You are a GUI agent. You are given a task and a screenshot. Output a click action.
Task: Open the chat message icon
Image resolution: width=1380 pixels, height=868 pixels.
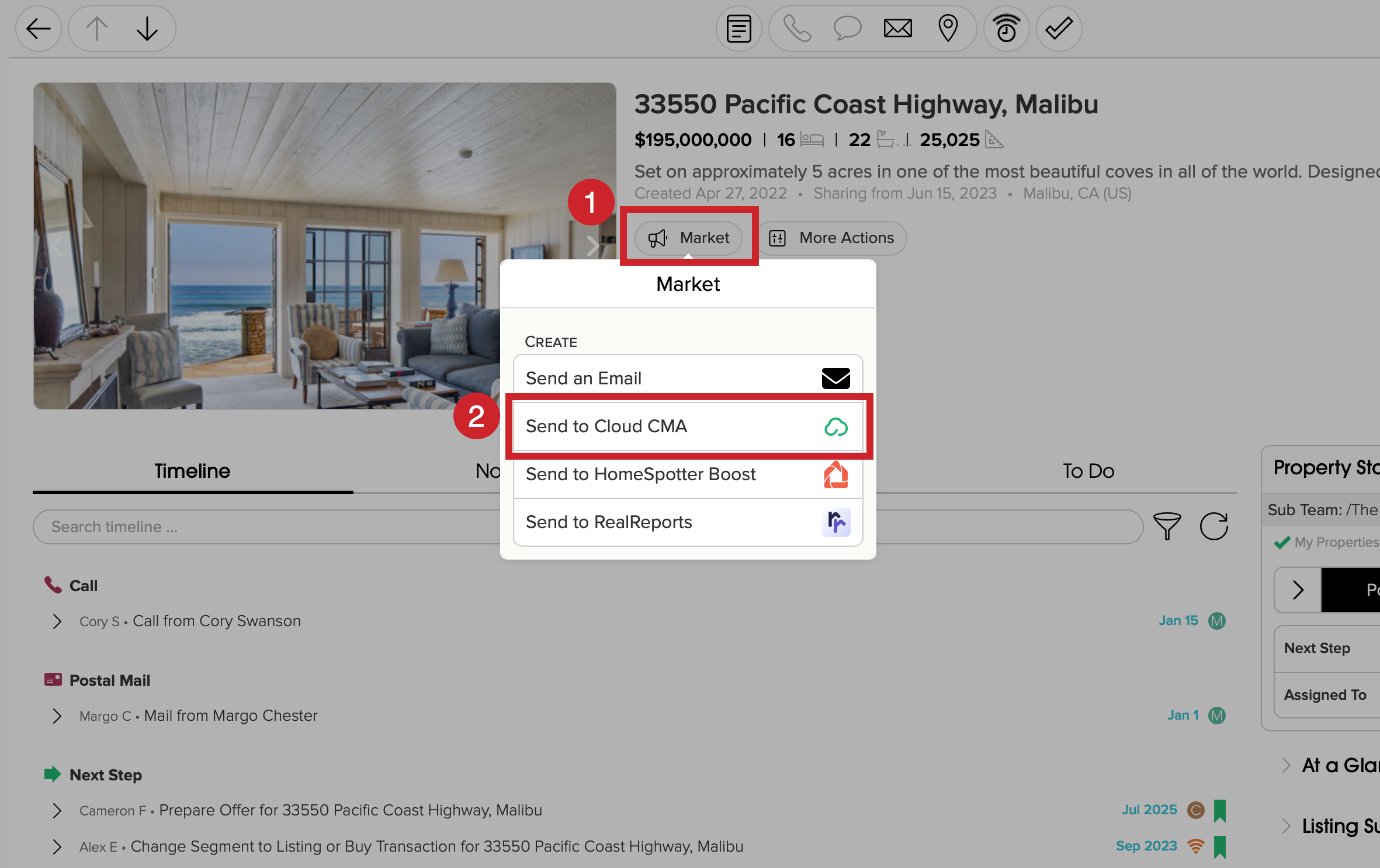tap(847, 27)
